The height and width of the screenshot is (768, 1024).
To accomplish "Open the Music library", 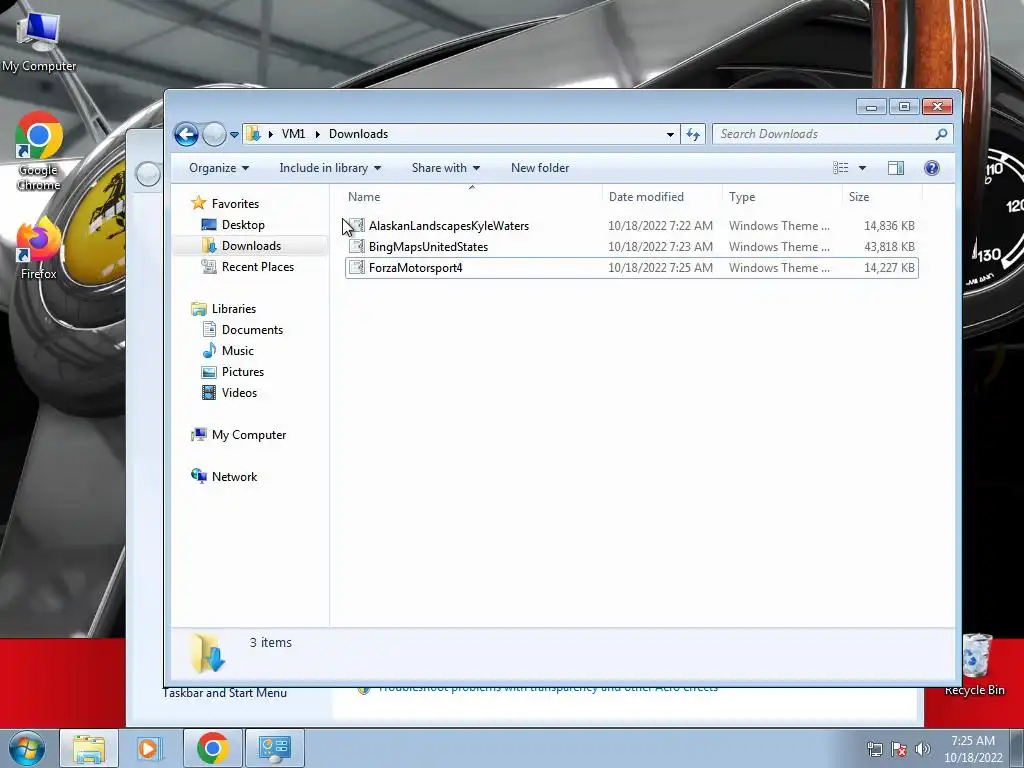I will click(238, 351).
